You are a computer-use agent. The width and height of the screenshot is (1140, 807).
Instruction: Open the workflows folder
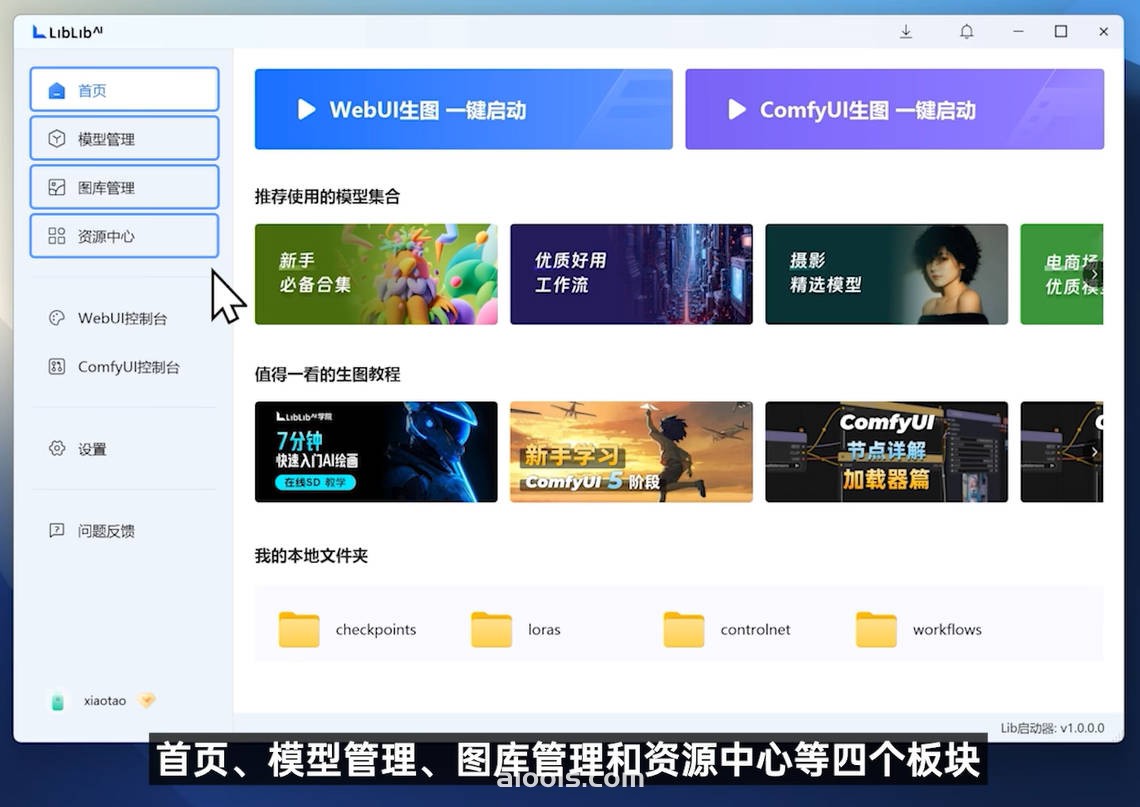pyautogui.click(x=919, y=630)
